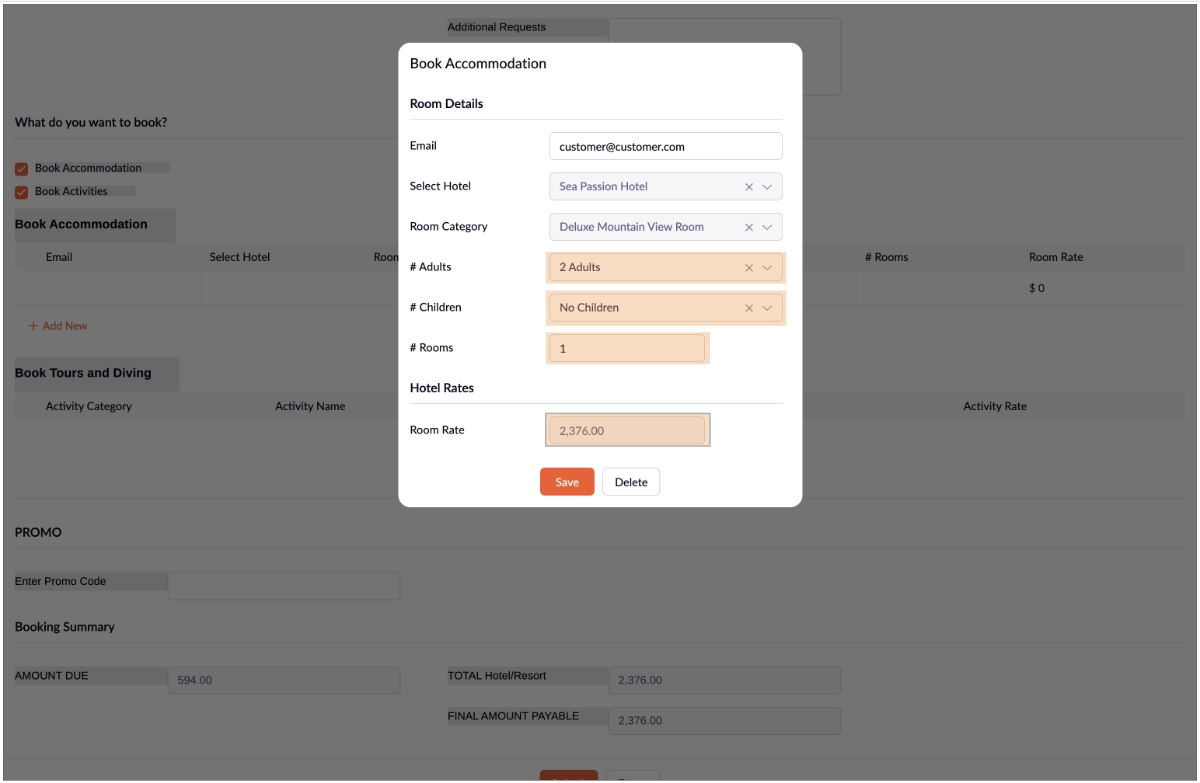Viewport: 1200px width, 783px height.
Task: Focus the # Rooms number field
Action: click(627, 349)
